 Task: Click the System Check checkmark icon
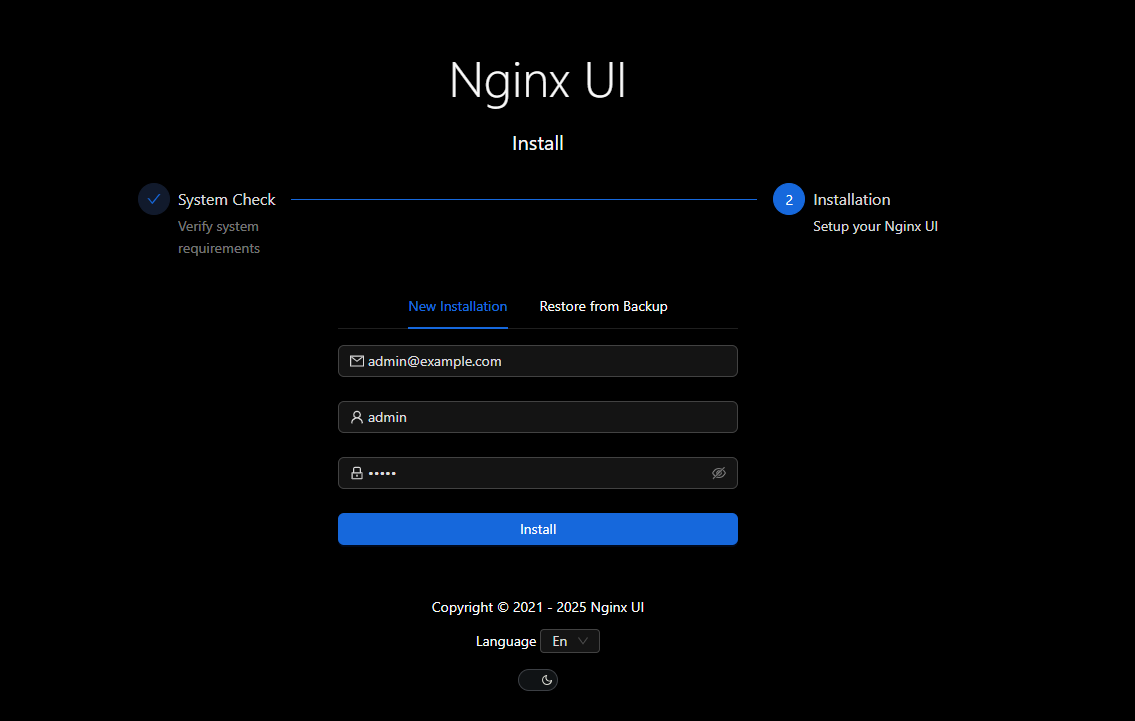coord(154,199)
